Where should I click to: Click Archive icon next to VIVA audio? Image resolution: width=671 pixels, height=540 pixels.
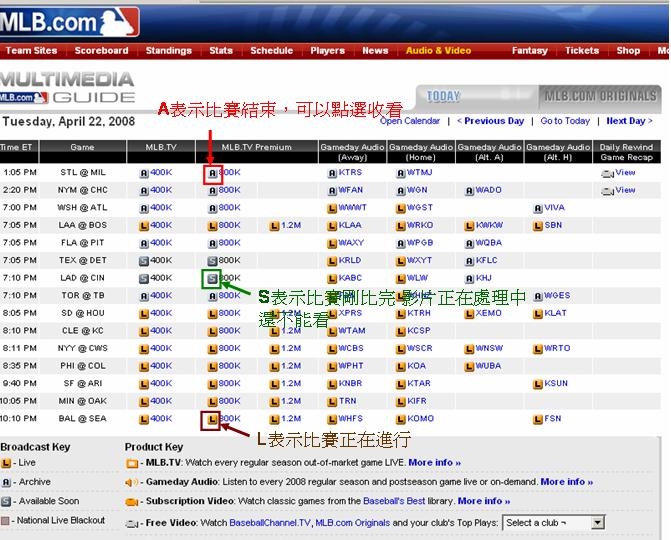538,208
